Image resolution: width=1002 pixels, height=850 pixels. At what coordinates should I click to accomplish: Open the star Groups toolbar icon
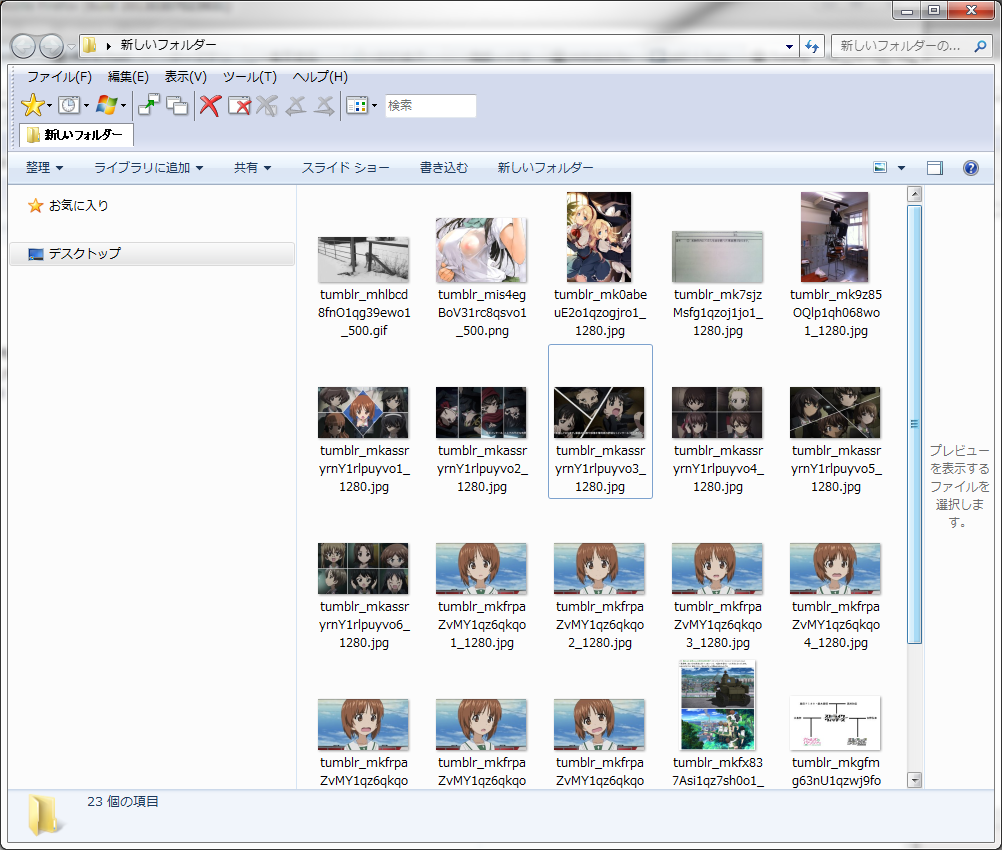32,105
